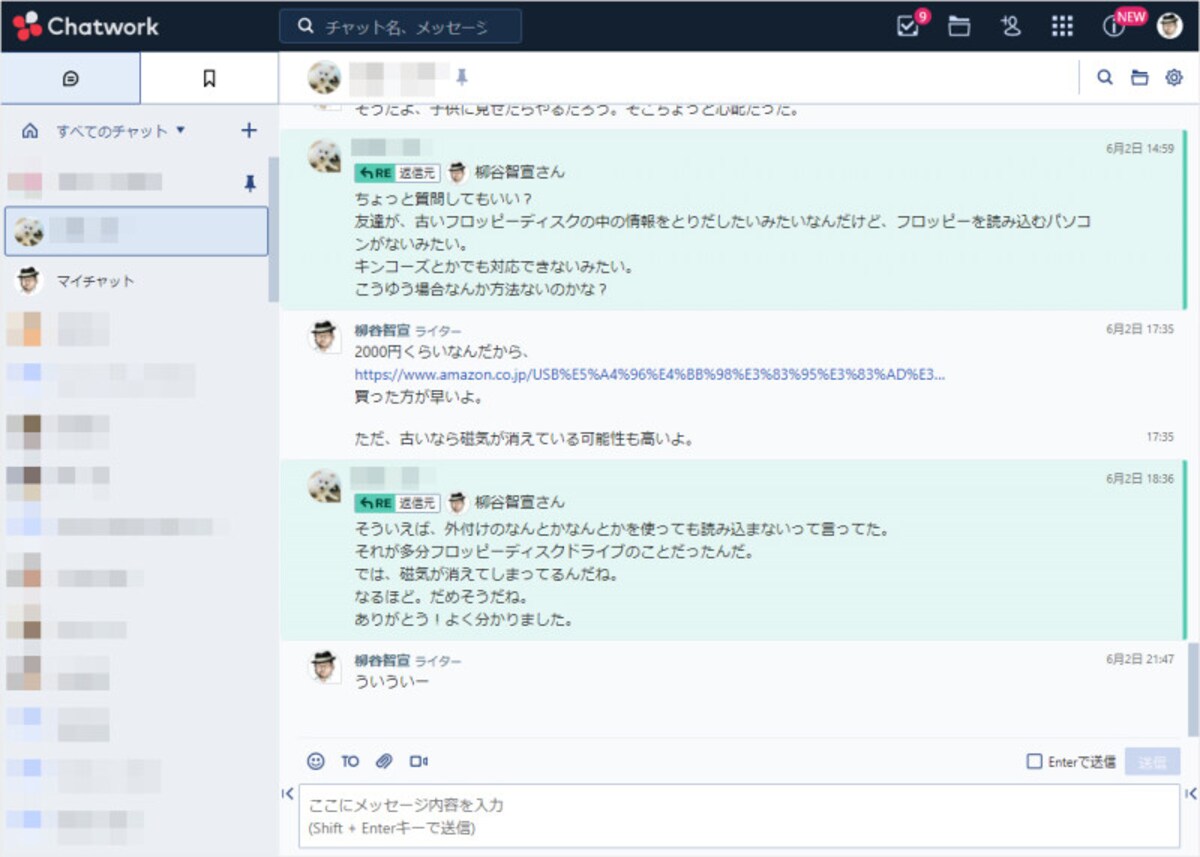1200x857 pixels.
Task: Open the apps grid icon in header
Action: point(1062,26)
